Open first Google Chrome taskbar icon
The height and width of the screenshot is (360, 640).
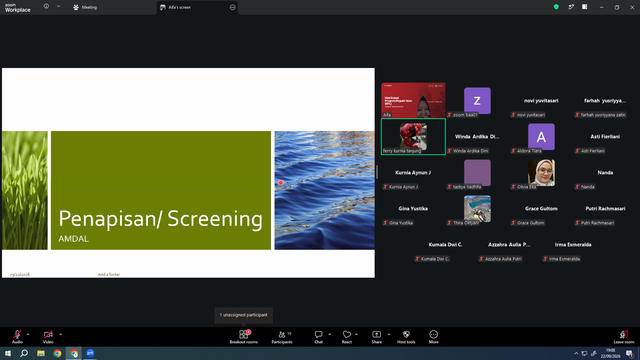(57, 353)
